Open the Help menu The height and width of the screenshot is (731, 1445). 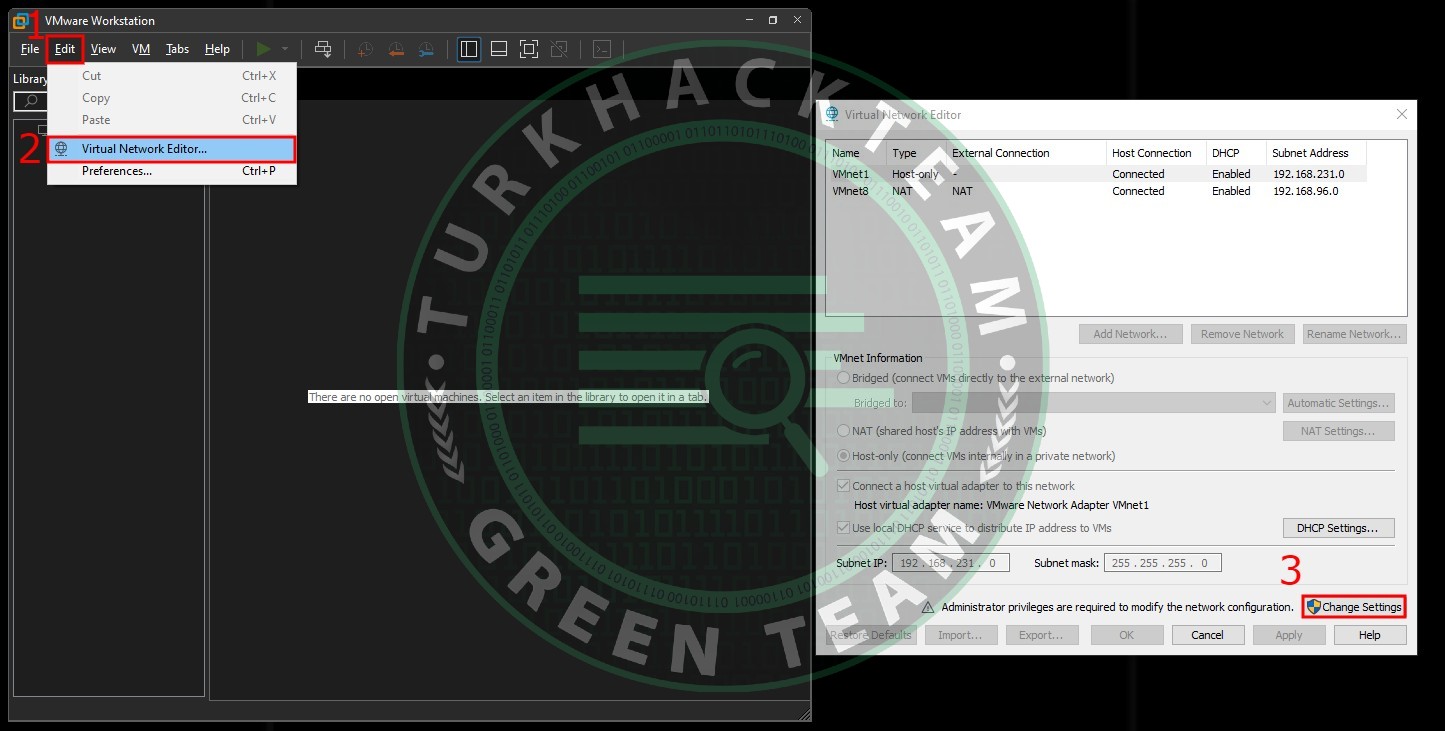(x=217, y=49)
